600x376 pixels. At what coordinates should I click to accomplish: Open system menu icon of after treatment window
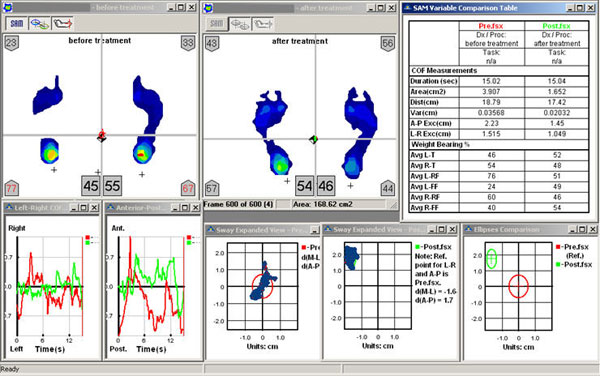[209, 7]
